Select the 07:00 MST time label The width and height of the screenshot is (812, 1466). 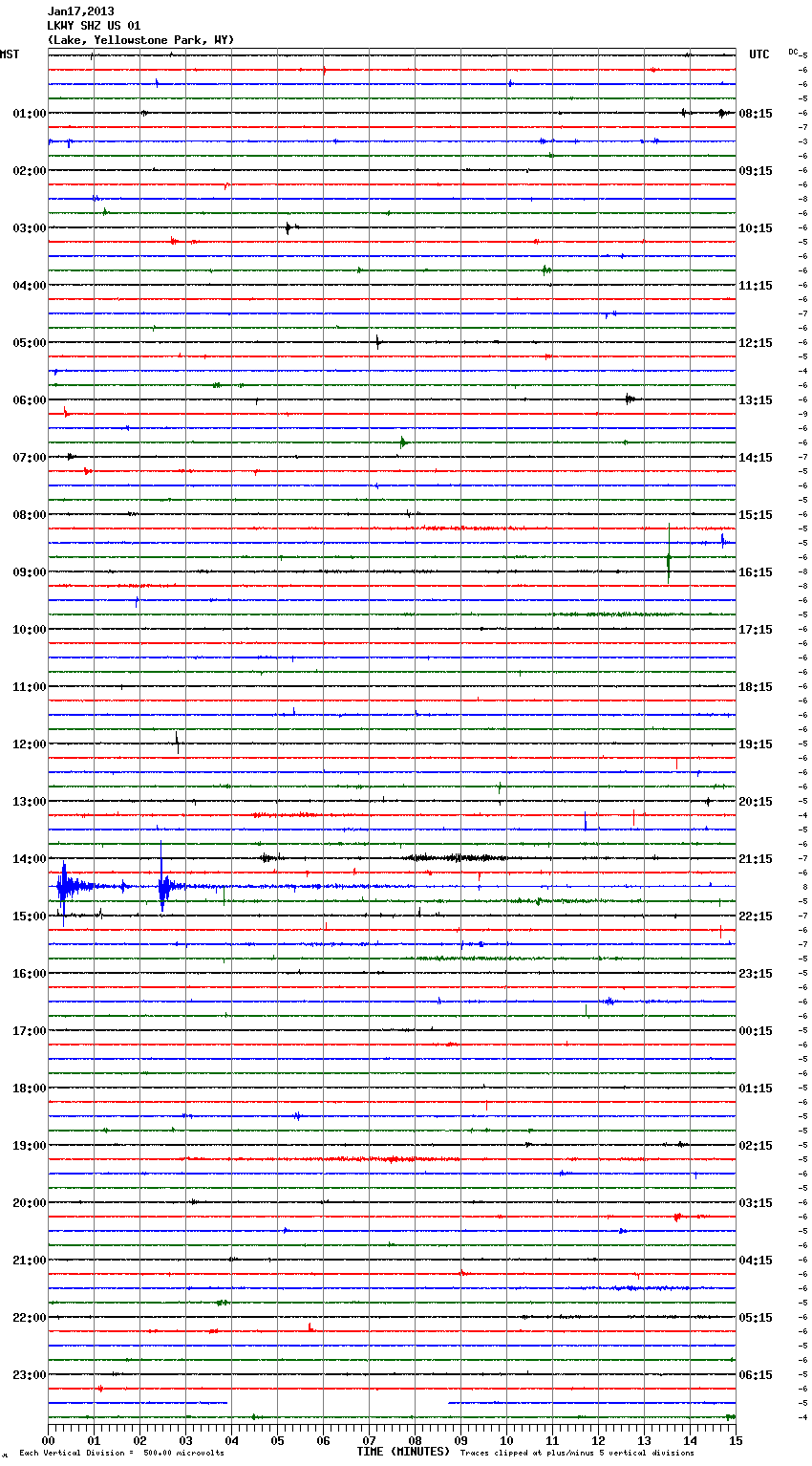30,458
